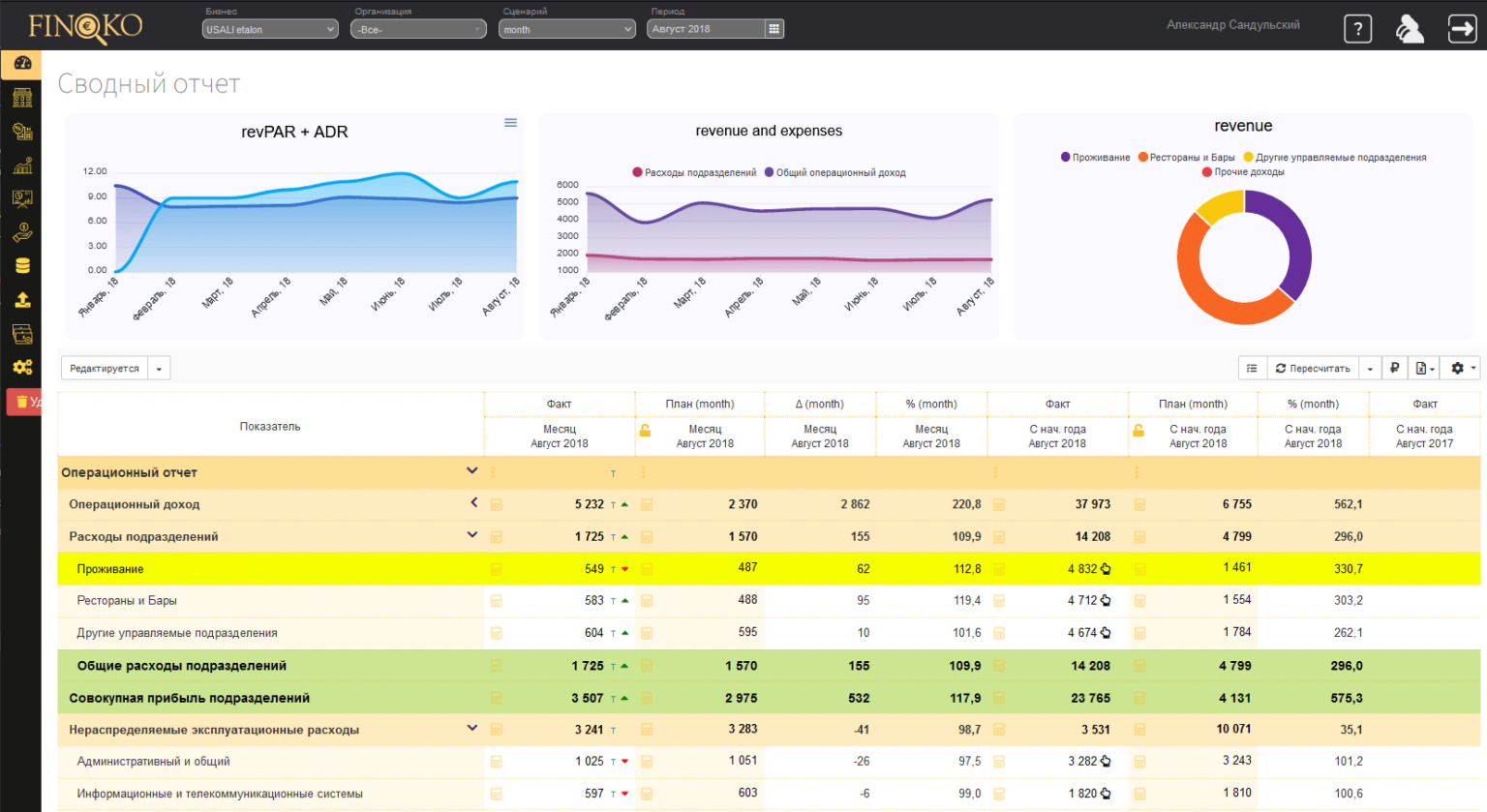The image size is (1487, 812).
Task: Click the user name Александр Сандульский
Action: (x=1232, y=25)
